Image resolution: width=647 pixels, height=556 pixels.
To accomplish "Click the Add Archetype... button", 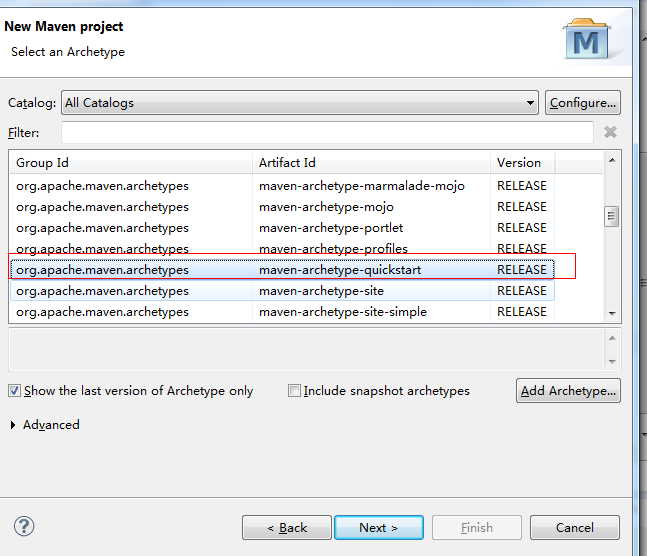I will pos(568,390).
